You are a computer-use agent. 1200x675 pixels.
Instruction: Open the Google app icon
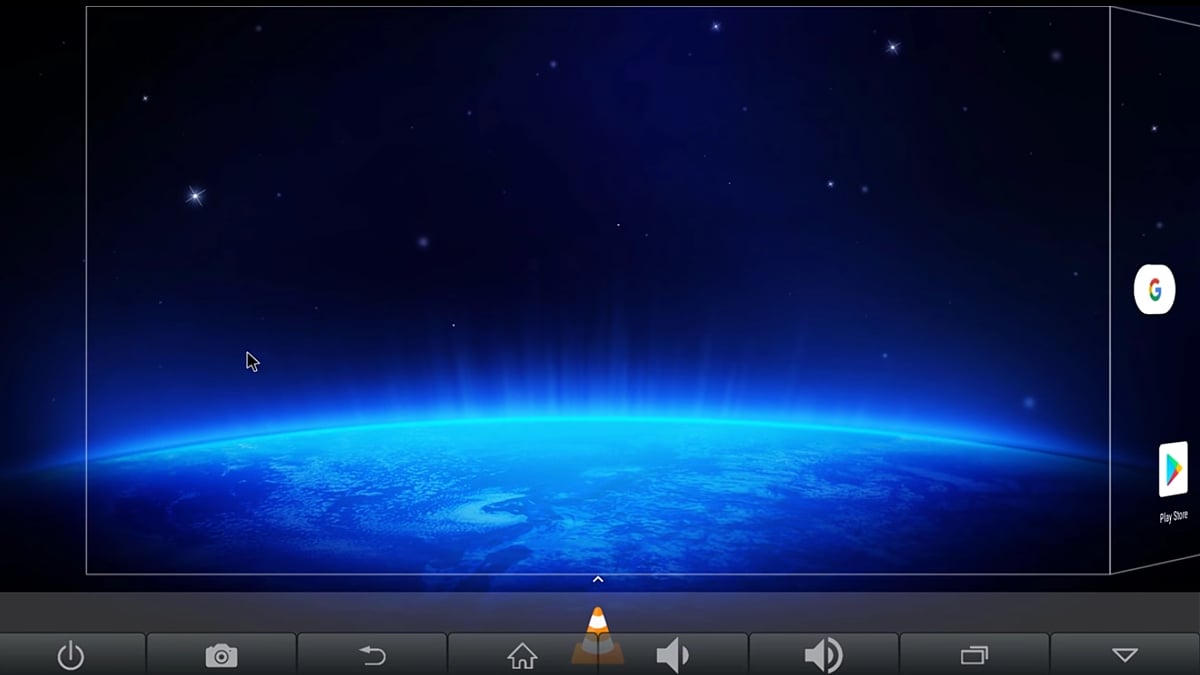(1154, 290)
